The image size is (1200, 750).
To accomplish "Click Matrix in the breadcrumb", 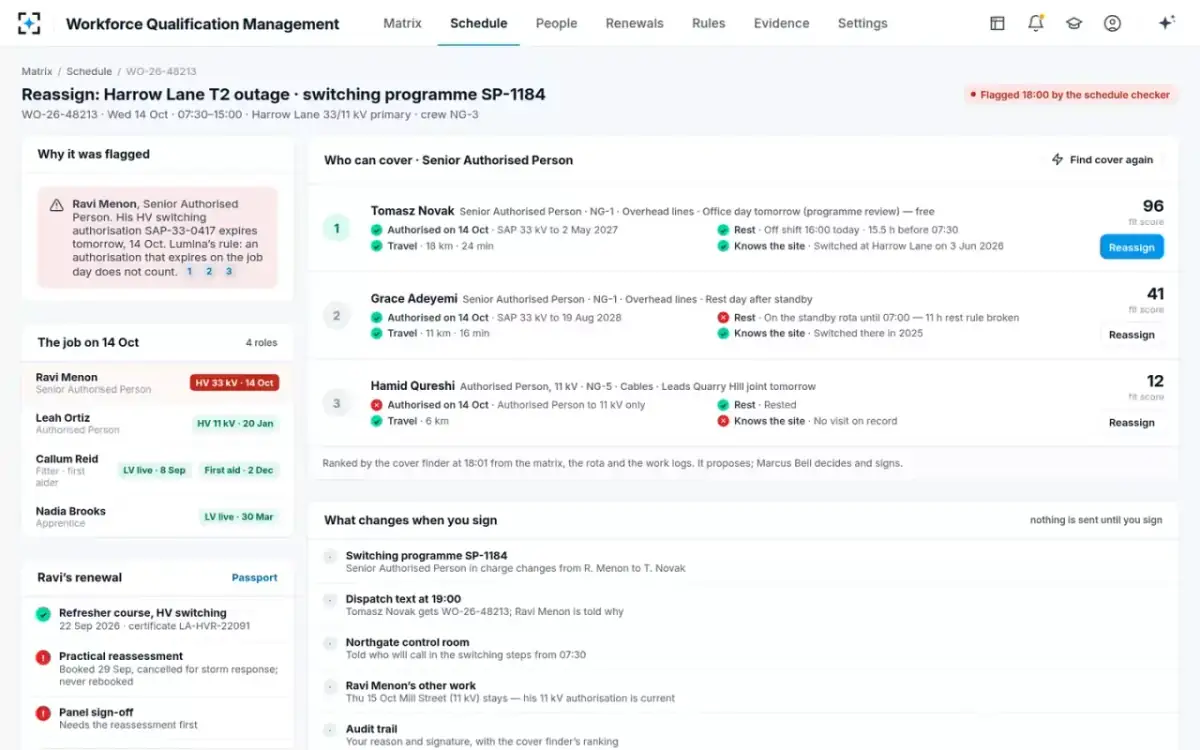I will click(x=37, y=72).
